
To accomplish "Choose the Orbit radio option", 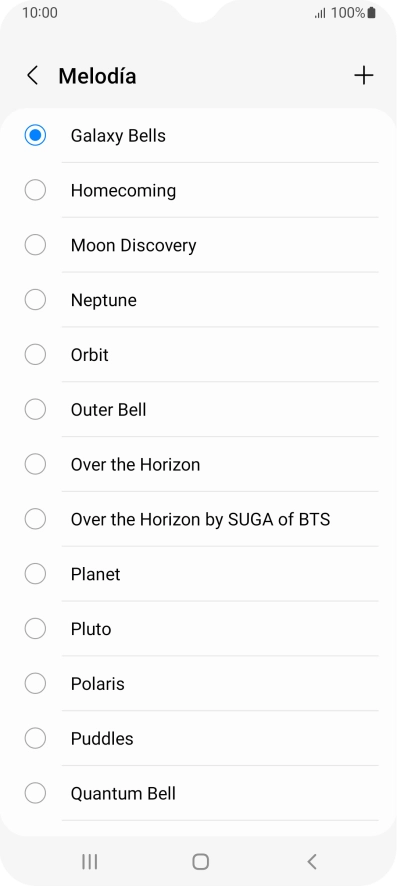I will point(35,355).
